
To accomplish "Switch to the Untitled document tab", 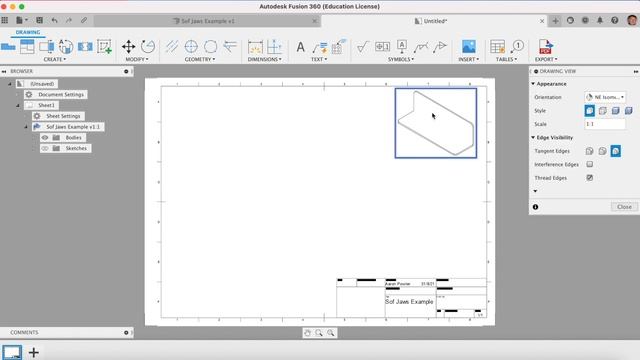I will [434, 21].
